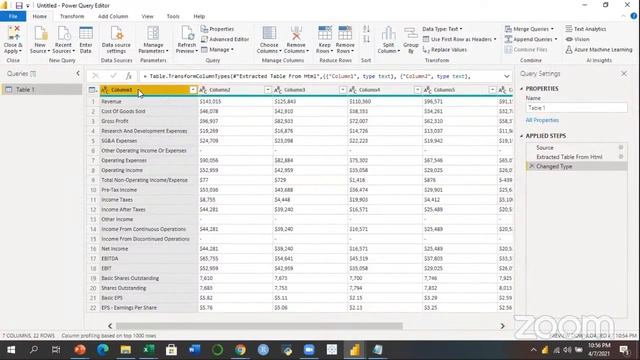This screenshot has height=360, width=640.
Task: Click the scroll left arrow
Action: click(110, 326)
